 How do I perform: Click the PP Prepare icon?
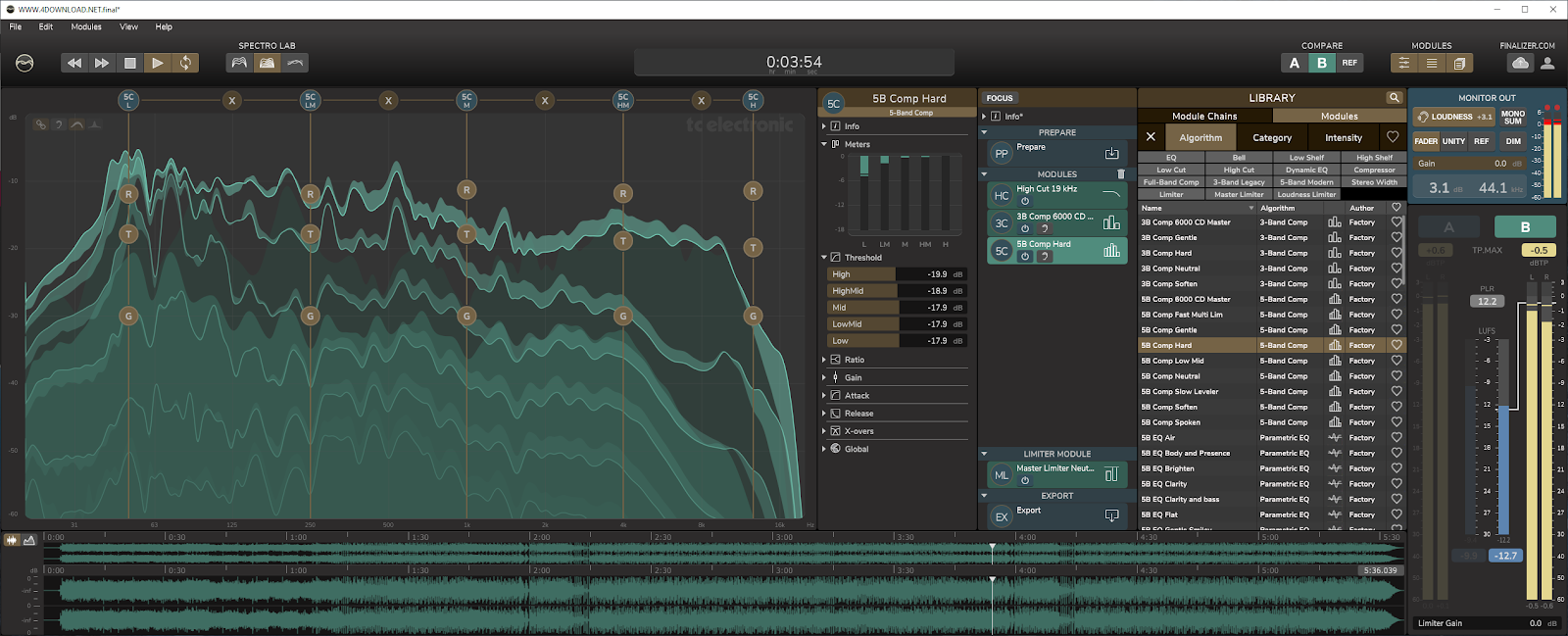pos(1002,154)
